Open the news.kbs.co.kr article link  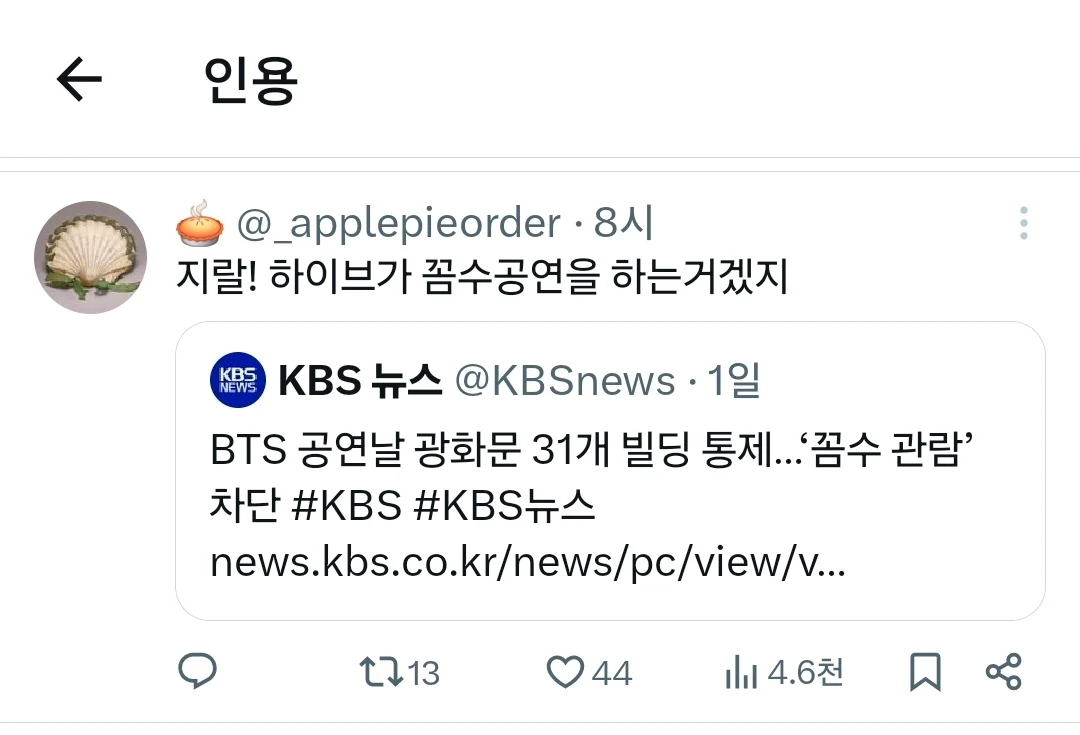click(528, 563)
